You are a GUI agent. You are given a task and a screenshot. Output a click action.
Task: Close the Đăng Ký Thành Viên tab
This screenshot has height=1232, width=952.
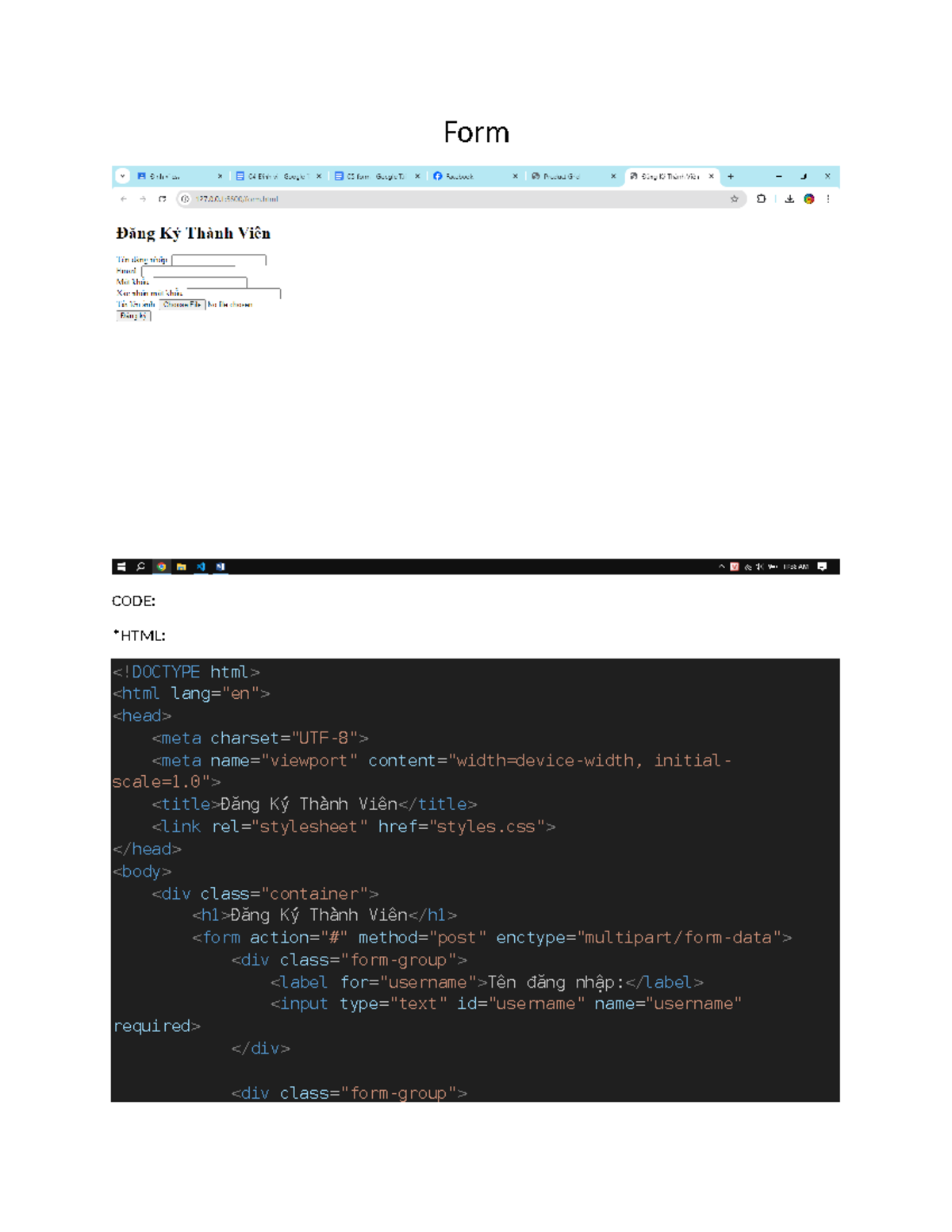(712, 176)
